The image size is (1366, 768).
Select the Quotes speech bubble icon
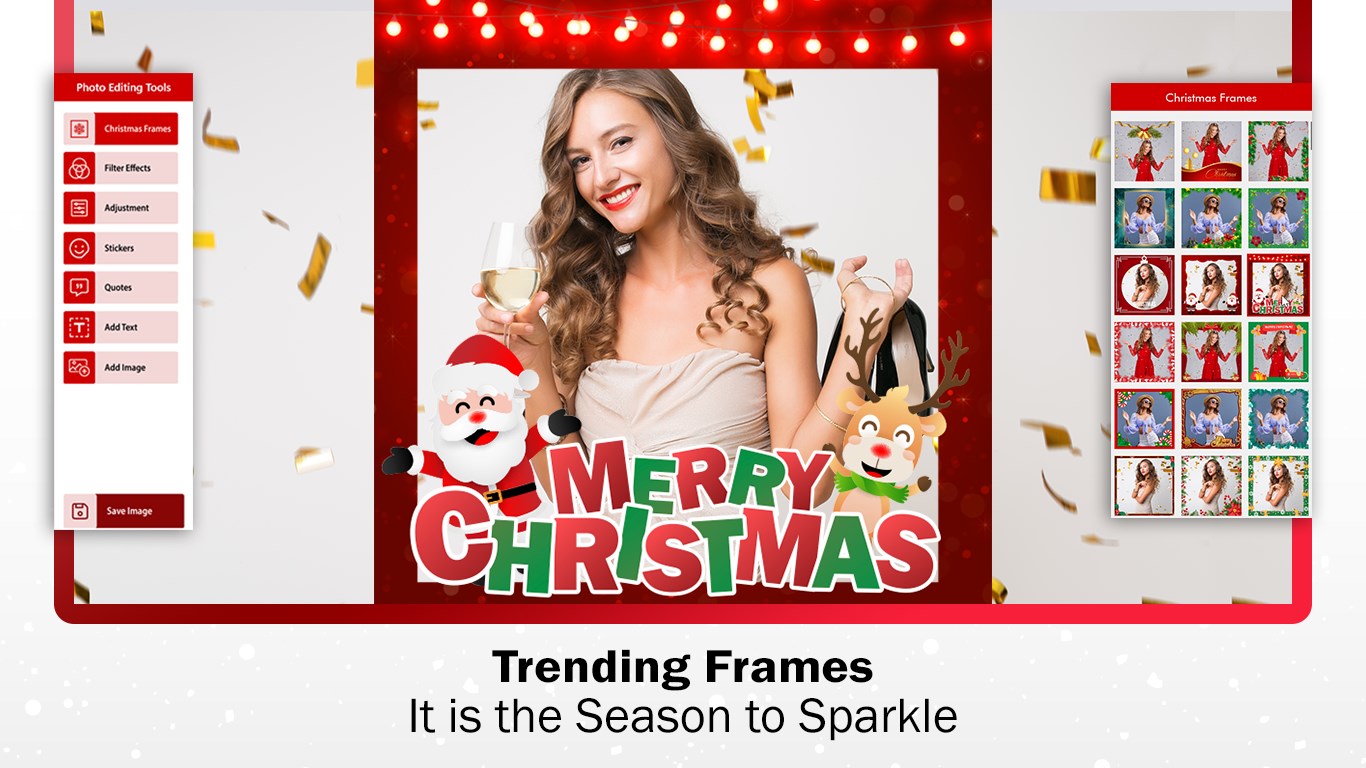[79, 288]
